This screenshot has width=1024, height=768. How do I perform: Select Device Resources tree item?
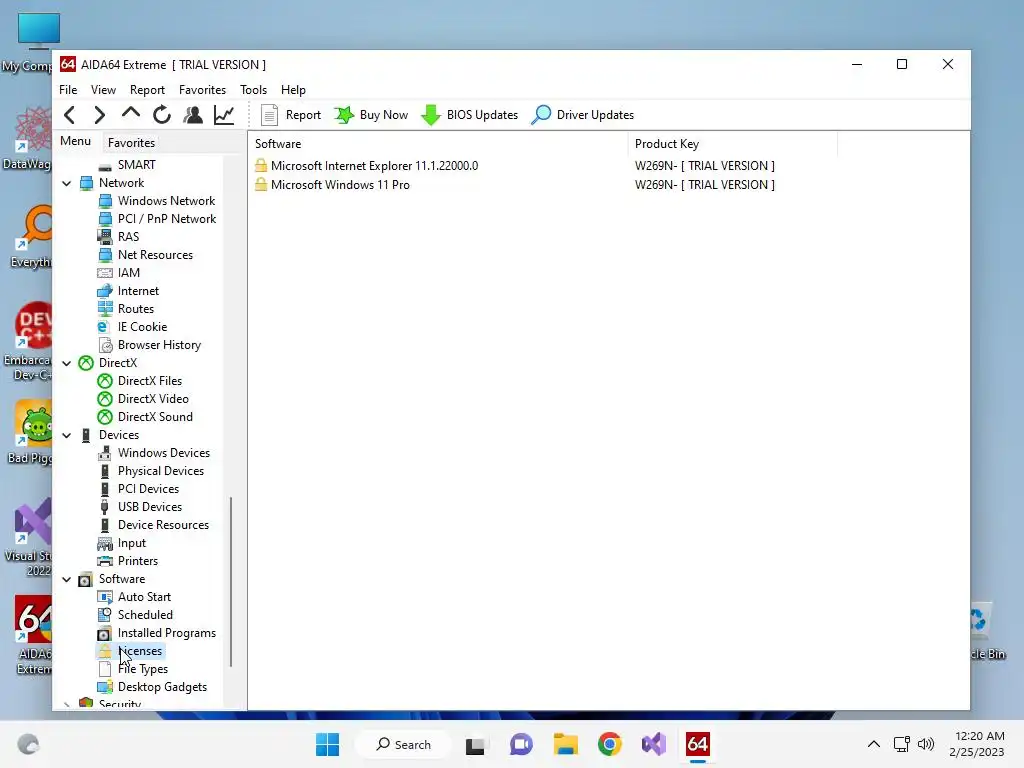click(163, 525)
